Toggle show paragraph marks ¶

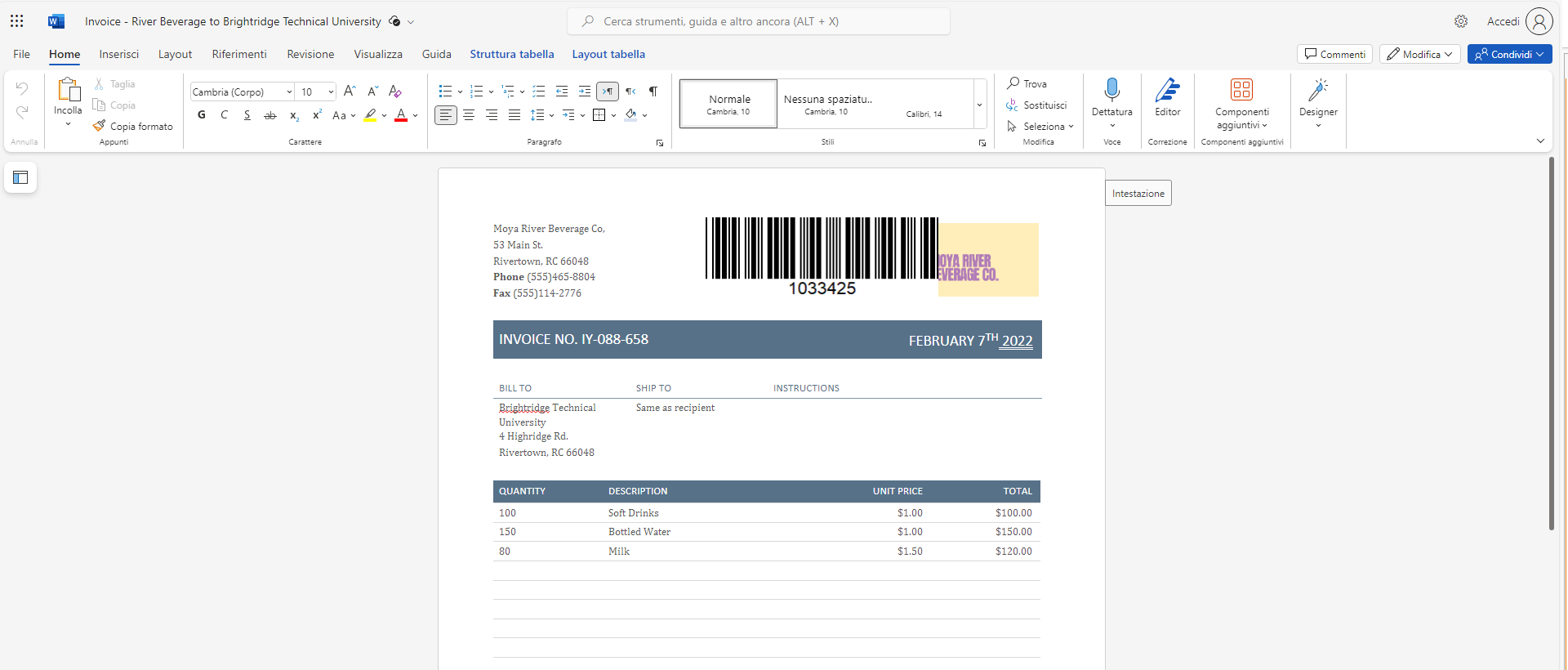653,92
